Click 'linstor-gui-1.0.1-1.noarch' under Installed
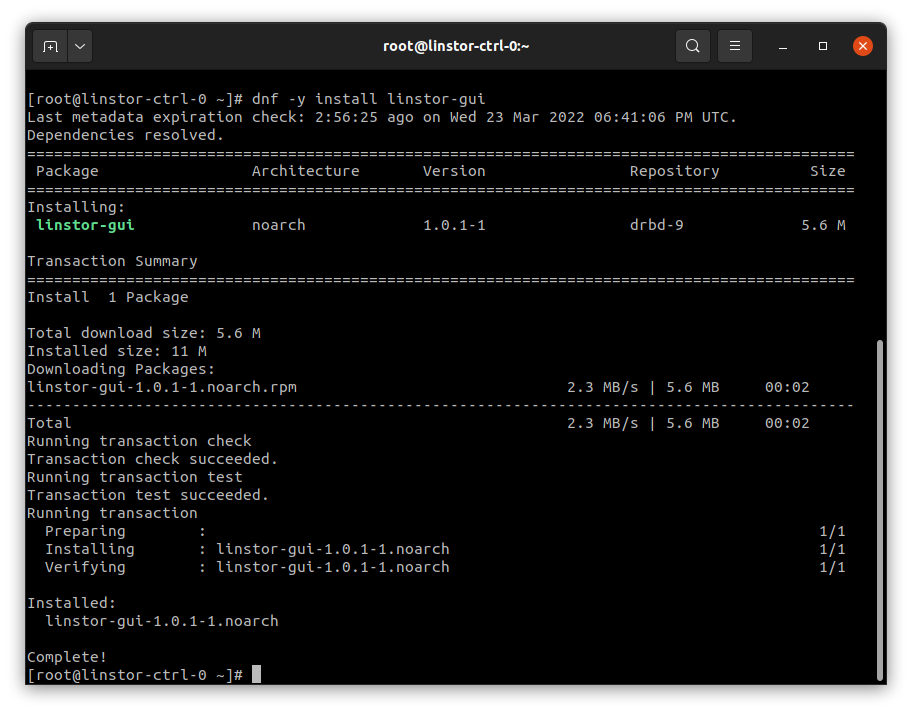Viewport: 912px width, 713px height. pos(162,621)
